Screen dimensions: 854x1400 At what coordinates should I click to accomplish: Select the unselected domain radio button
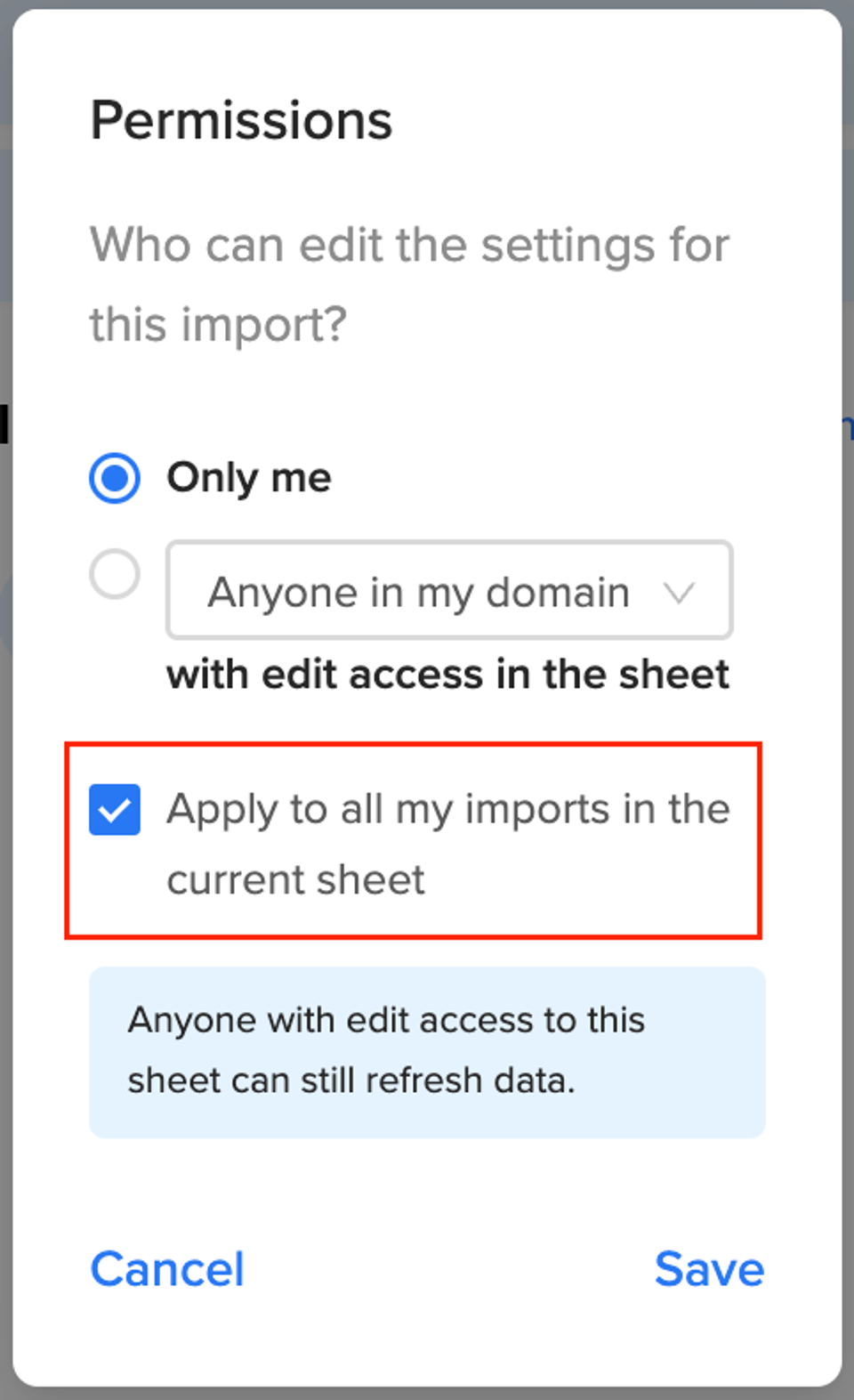[x=115, y=574]
